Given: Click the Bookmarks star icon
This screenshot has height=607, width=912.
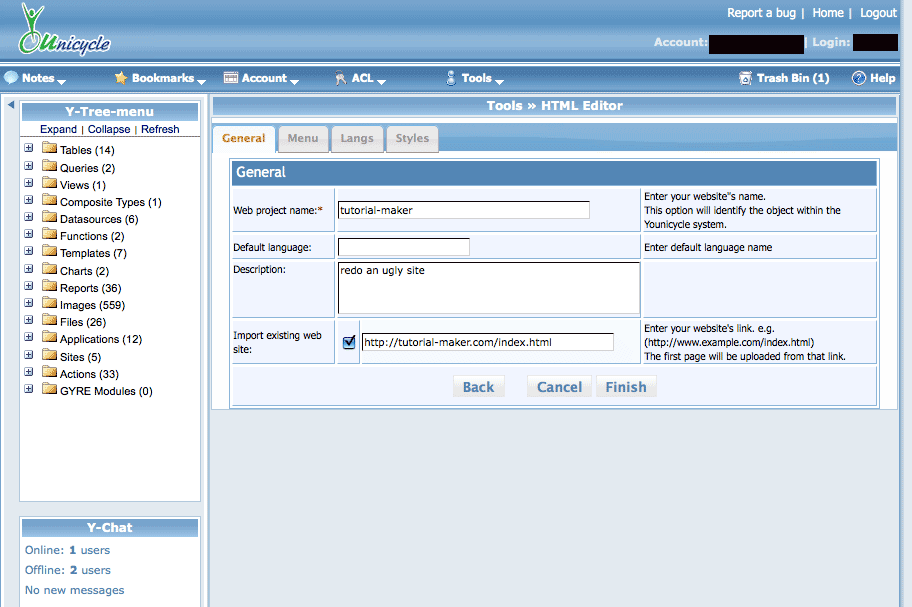Looking at the screenshot, I should [x=121, y=78].
